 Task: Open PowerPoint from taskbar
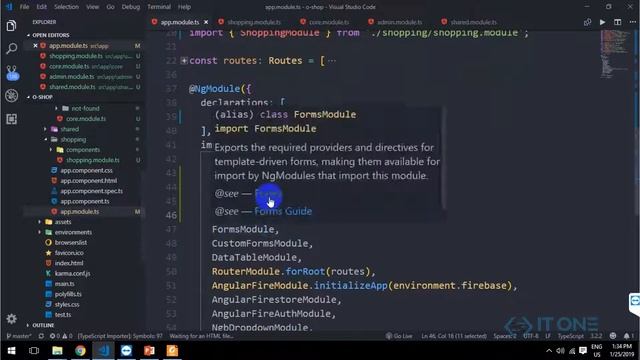(x=149, y=351)
